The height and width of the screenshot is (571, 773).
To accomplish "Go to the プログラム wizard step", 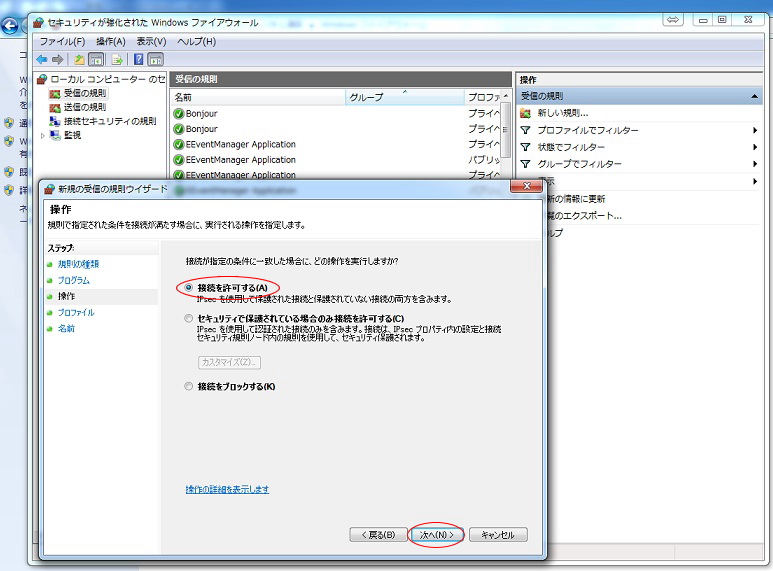I will [x=74, y=280].
